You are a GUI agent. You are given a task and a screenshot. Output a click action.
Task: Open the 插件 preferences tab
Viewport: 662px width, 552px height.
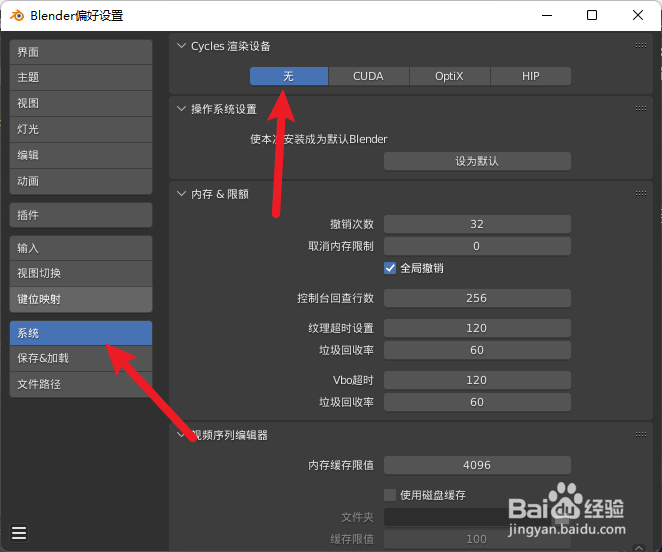(x=81, y=215)
